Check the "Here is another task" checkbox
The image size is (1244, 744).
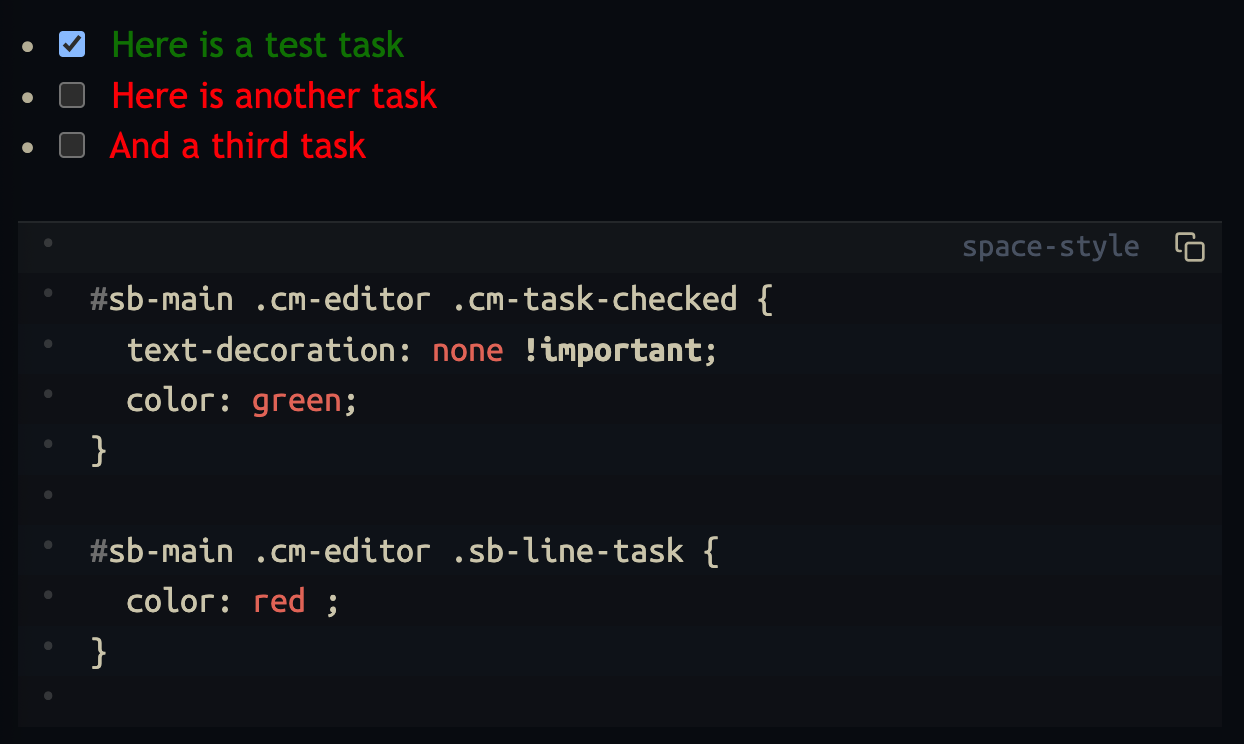pos(72,95)
